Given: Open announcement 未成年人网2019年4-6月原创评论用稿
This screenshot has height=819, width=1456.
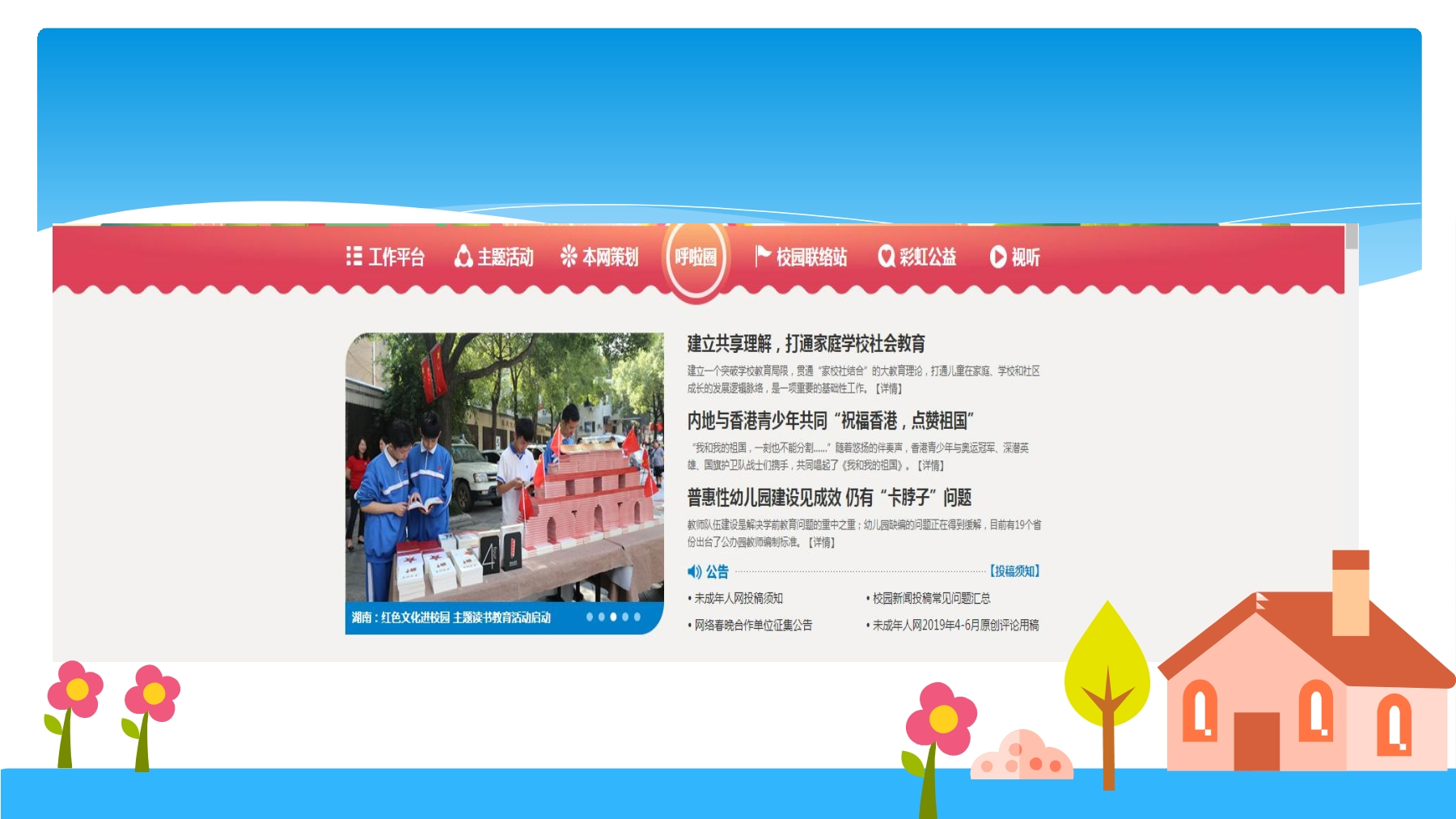Looking at the screenshot, I should [955, 625].
